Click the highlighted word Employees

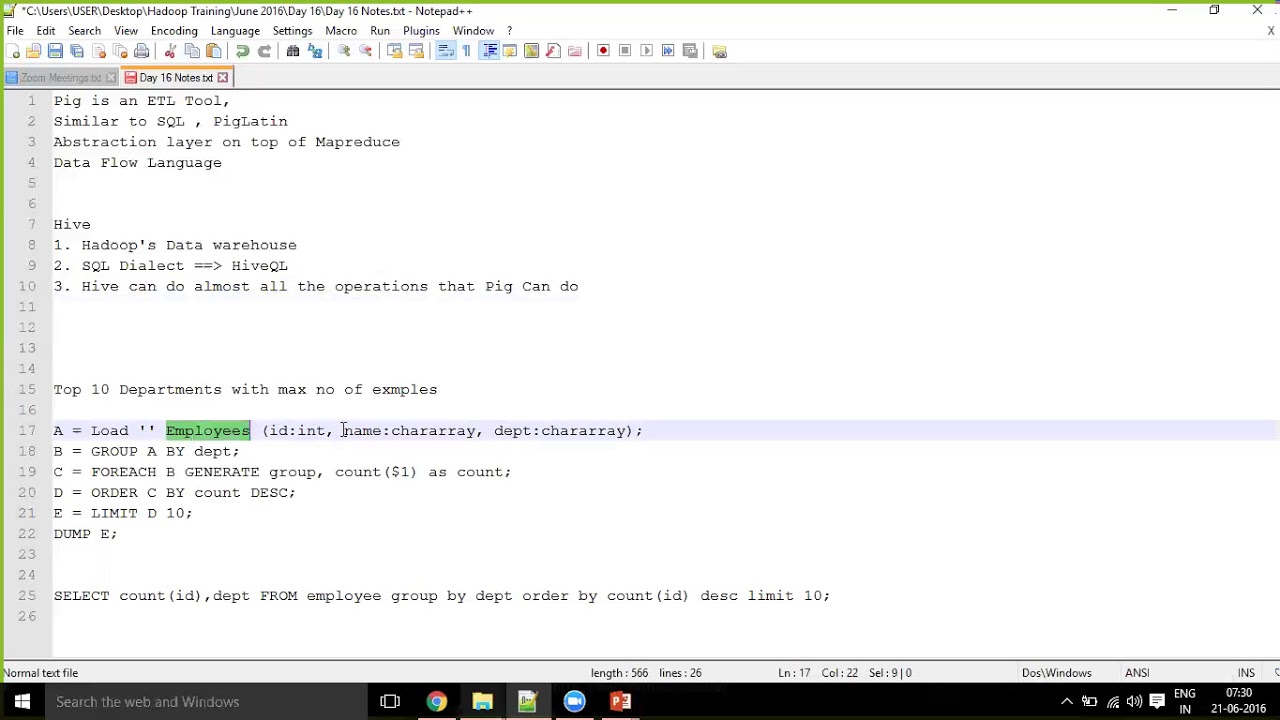pyautogui.click(x=208, y=431)
